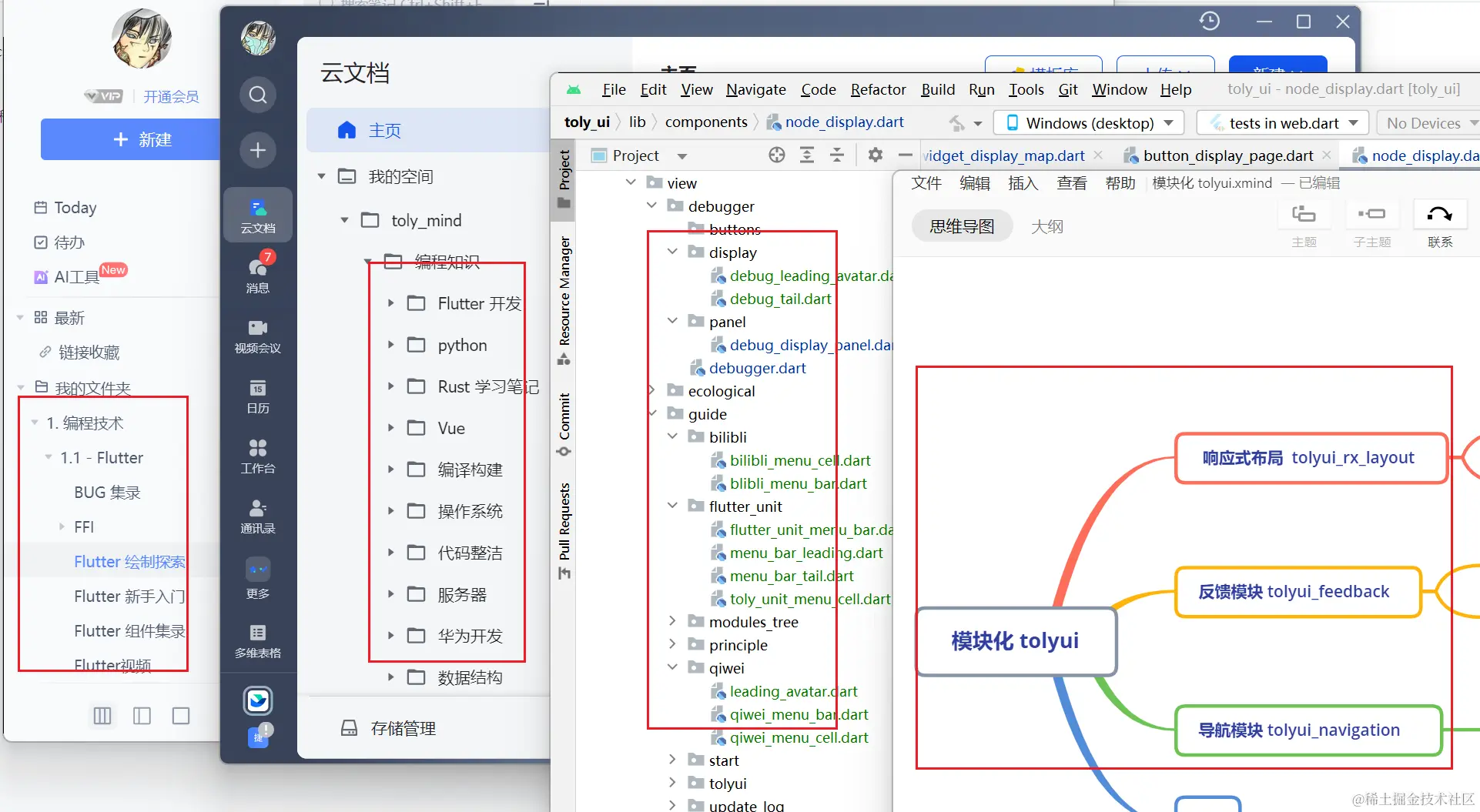Click the profile avatar in the notes app
The width and height of the screenshot is (1480, 812).
(142, 38)
